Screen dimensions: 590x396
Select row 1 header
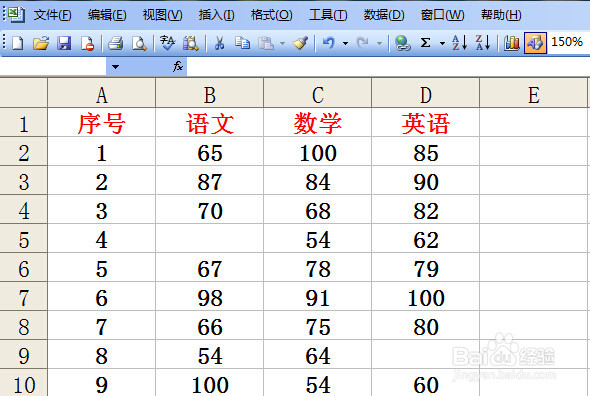click(x=23, y=123)
